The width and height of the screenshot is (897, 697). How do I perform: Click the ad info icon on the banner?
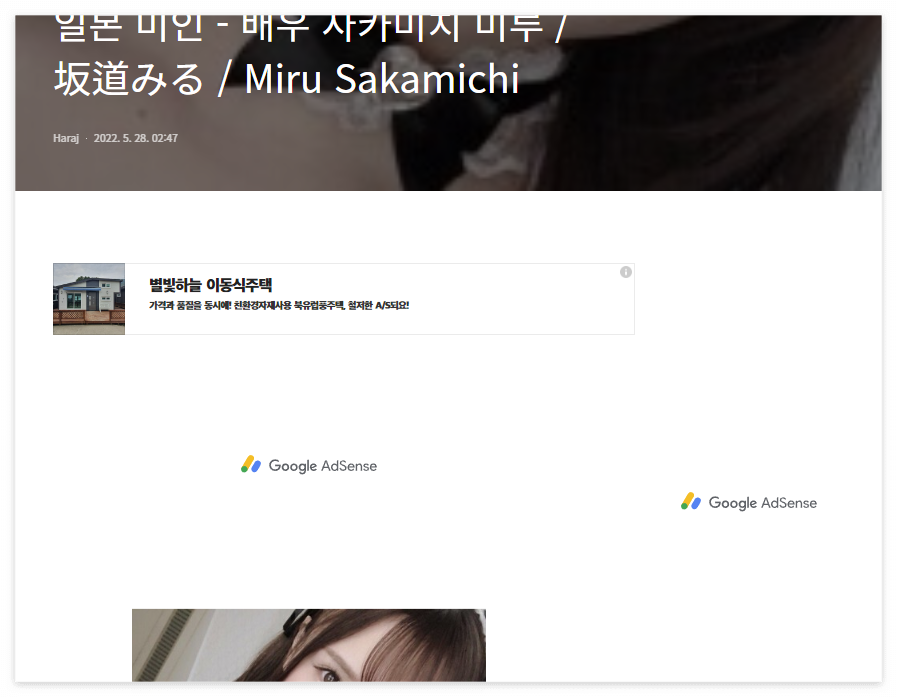pos(625,272)
